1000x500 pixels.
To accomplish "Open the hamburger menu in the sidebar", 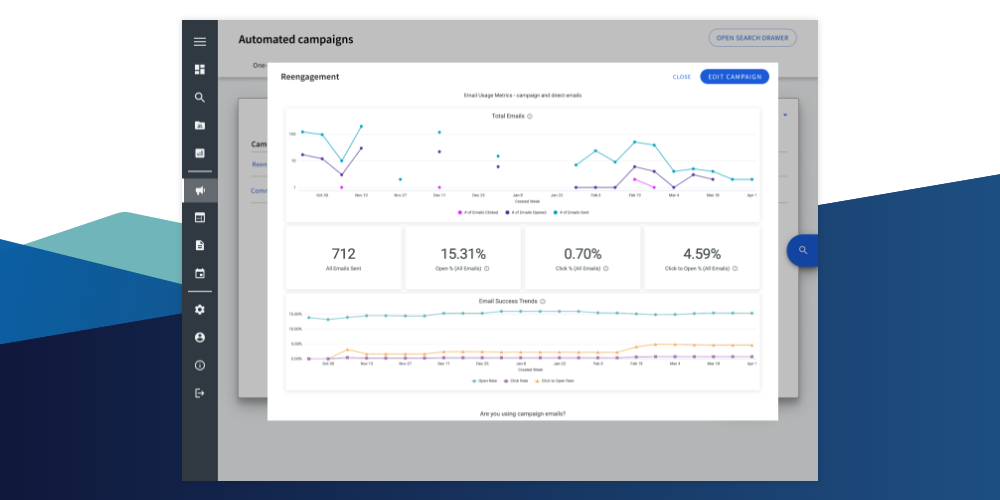I will [200, 41].
